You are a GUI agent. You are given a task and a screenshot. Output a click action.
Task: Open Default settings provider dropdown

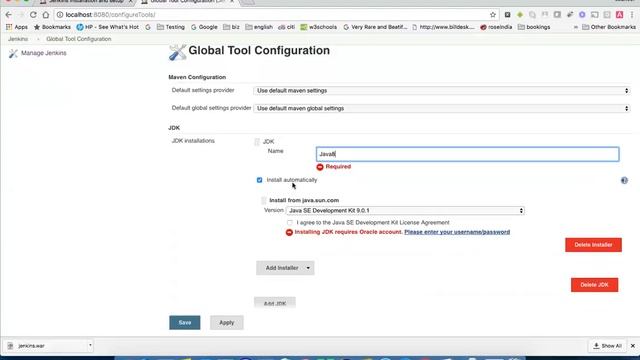coord(442,91)
